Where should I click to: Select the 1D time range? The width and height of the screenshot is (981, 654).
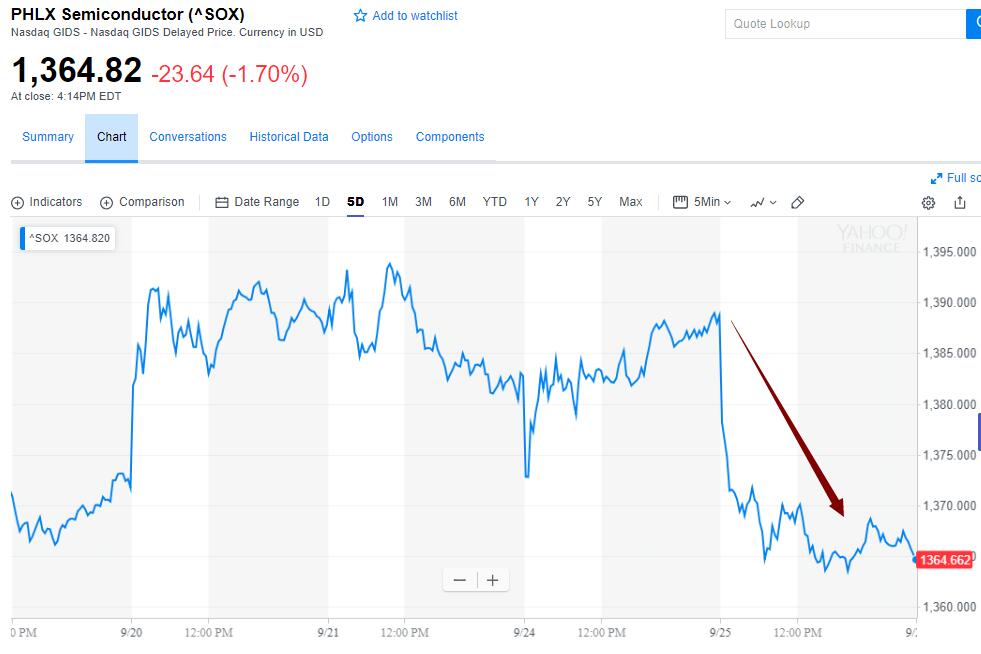click(x=322, y=202)
